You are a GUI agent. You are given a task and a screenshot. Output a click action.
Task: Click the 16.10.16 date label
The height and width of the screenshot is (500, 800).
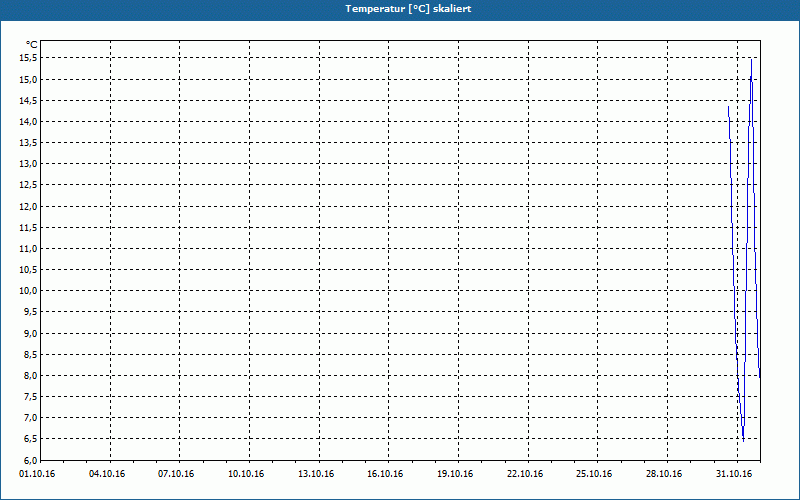tap(385, 474)
